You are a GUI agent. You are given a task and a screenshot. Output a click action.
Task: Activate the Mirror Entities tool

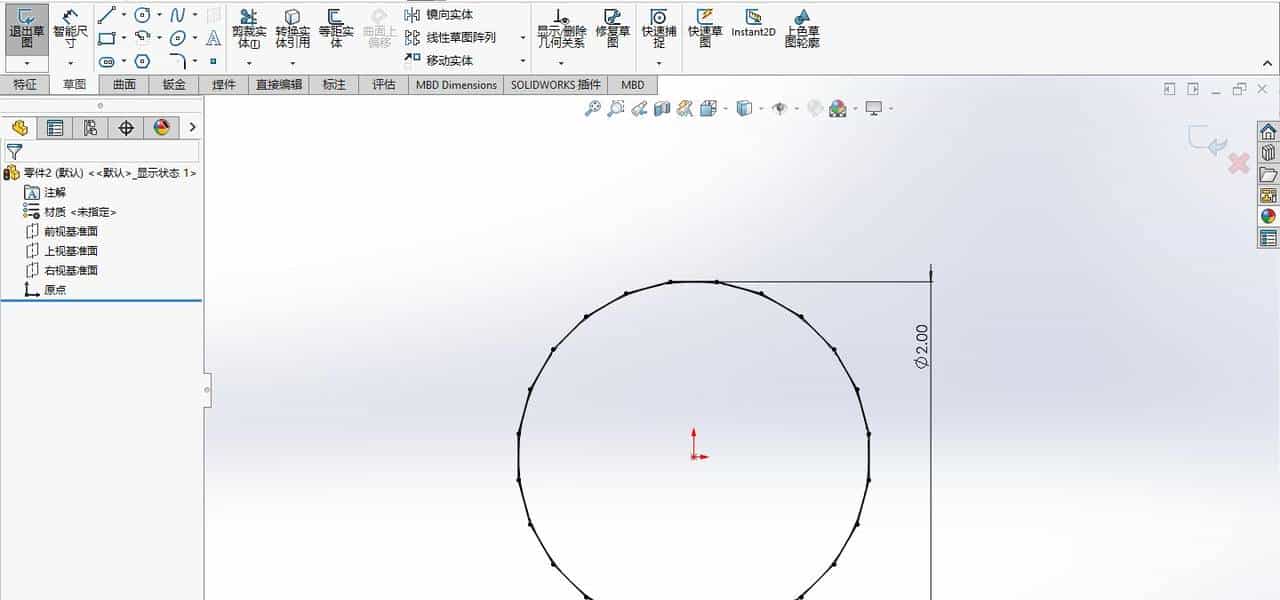(439, 13)
